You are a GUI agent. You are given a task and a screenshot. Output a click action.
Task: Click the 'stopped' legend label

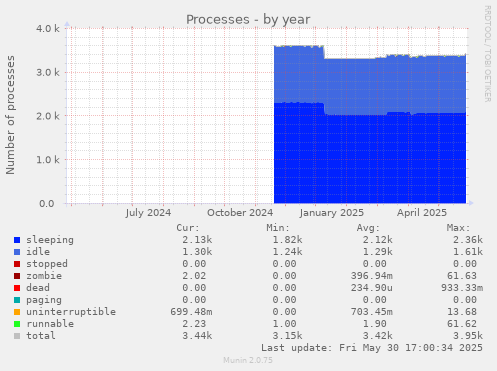pyautogui.click(x=47, y=264)
